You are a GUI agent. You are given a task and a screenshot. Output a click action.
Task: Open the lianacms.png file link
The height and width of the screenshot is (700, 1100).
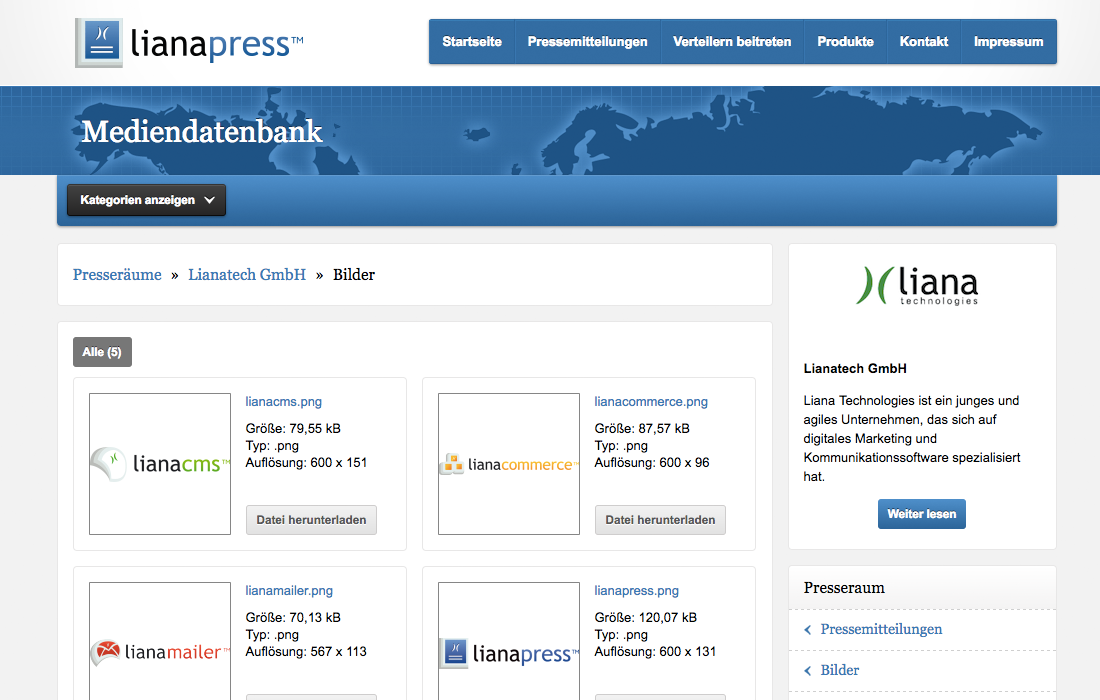(x=283, y=402)
